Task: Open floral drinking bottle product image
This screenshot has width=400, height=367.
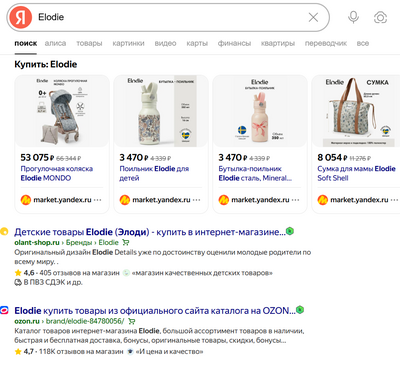Action: [x=161, y=111]
